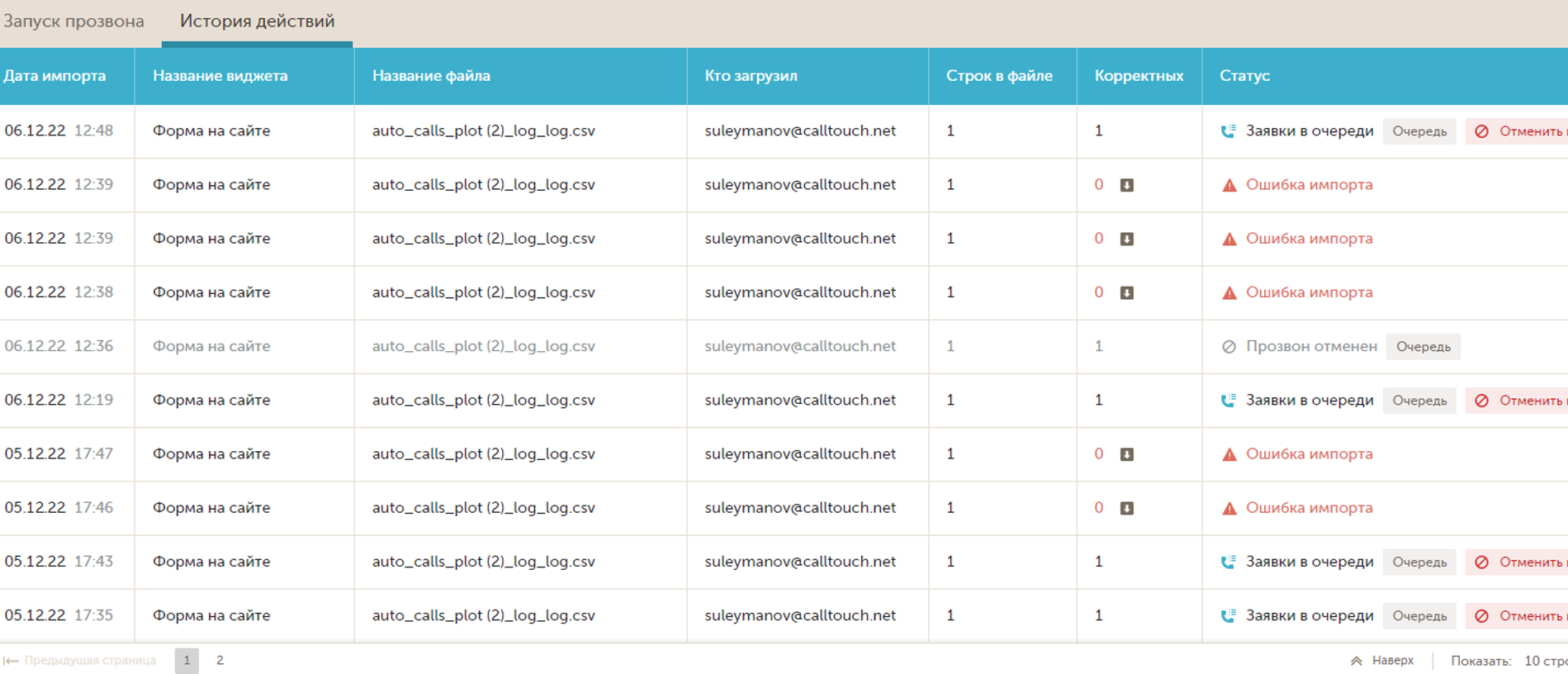This screenshot has height=674, width=1568.
Task: Click email in the 06.12.22 12:38 row
Action: [800, 292]
